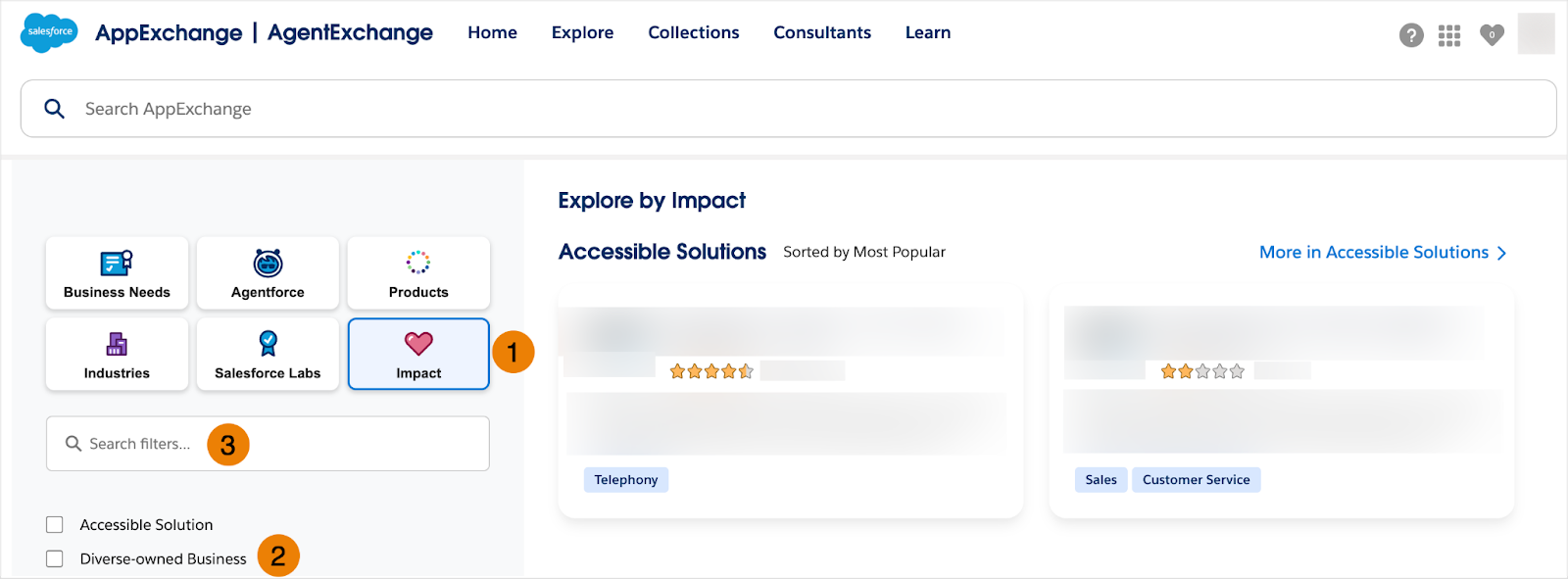
Task: Click the AppExchange title link
Action: click(x=169, y=33)
